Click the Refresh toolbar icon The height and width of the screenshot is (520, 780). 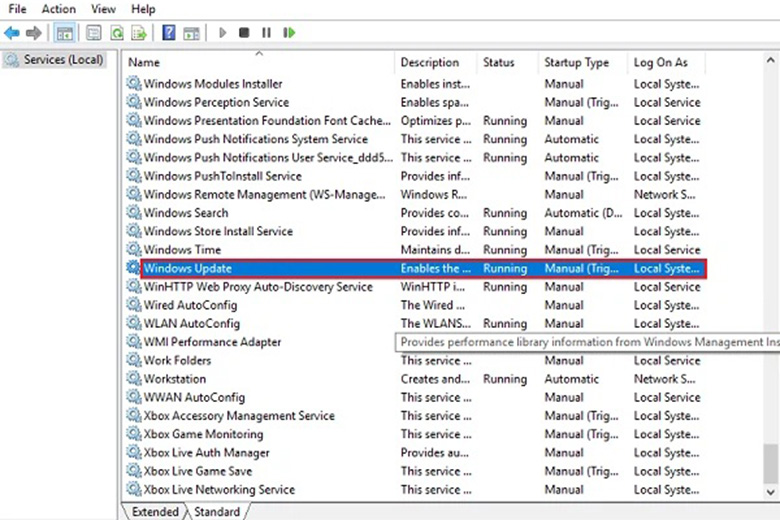(x=117, y=33)
